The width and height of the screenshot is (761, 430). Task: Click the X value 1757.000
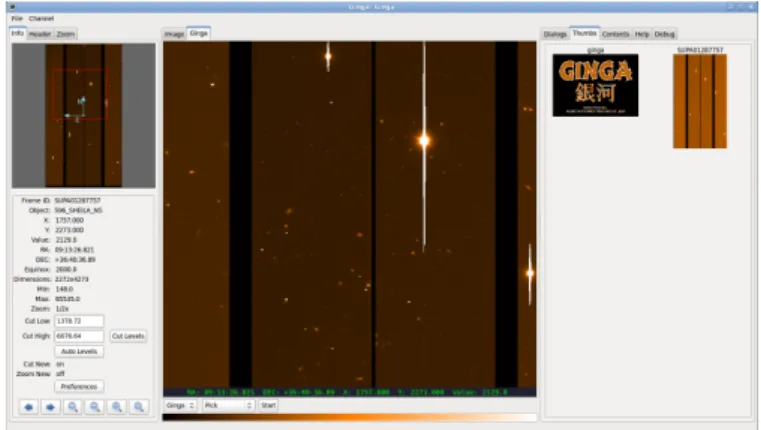pyautogui.click(x=69, y=220)
